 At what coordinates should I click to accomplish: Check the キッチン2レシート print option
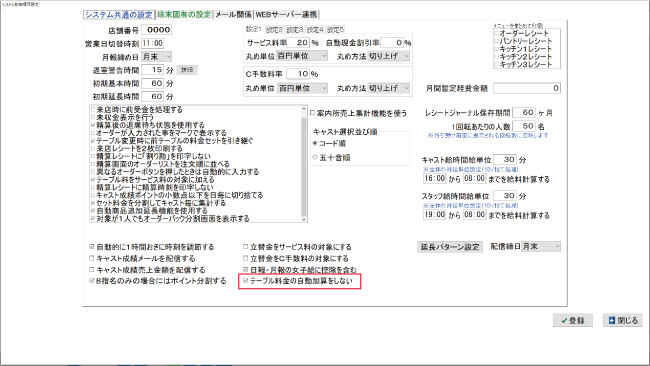click(496, 57)
